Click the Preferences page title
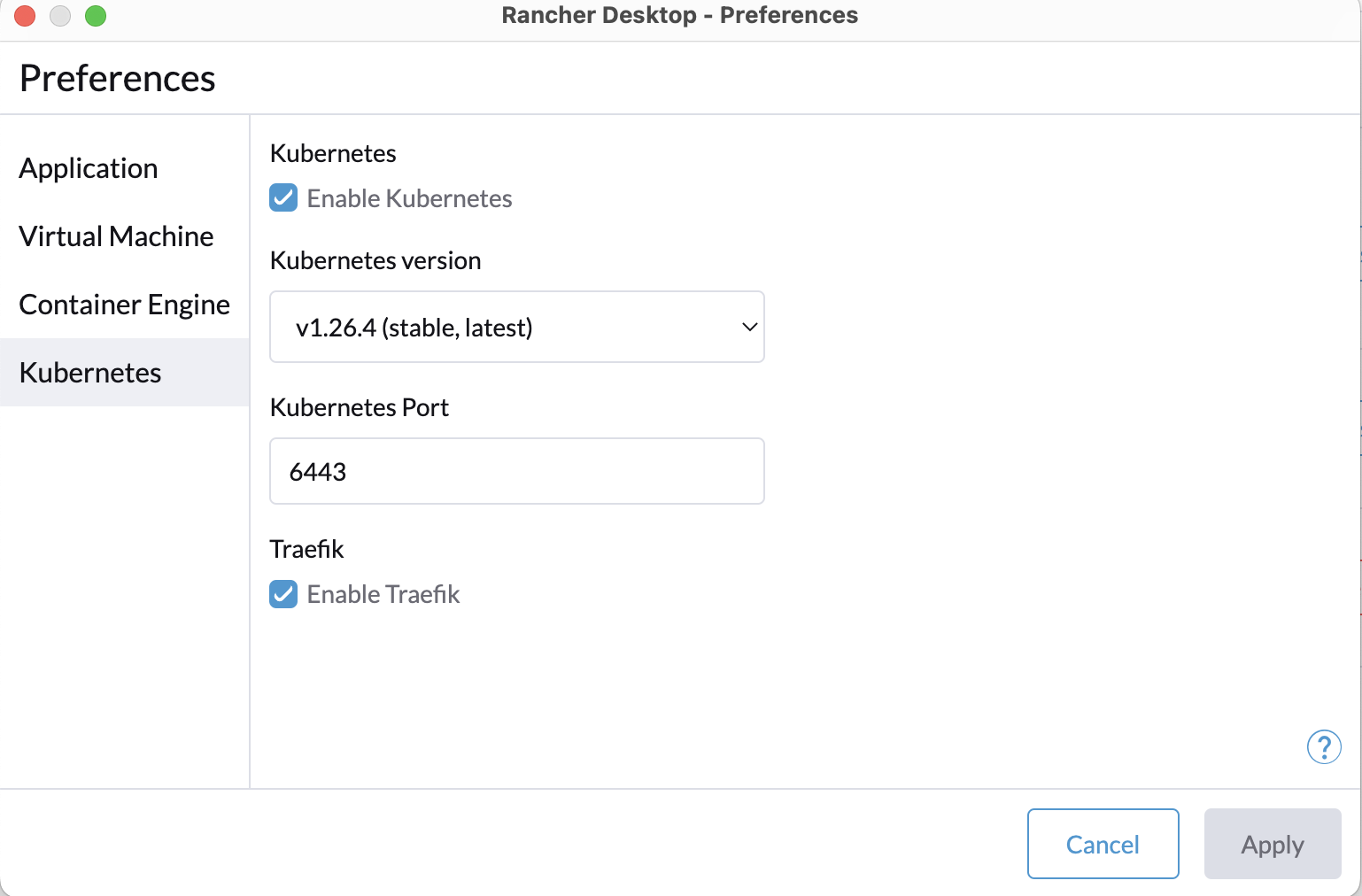 tap(118, 78)
